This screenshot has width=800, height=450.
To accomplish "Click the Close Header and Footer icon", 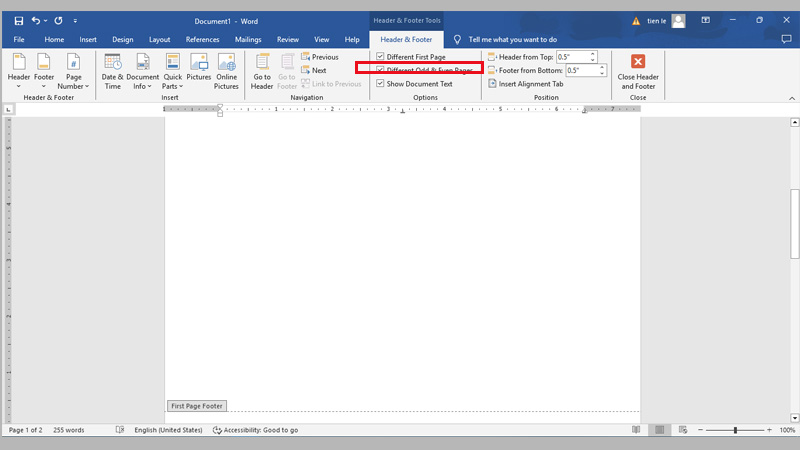I will click(x=638, y=62).
